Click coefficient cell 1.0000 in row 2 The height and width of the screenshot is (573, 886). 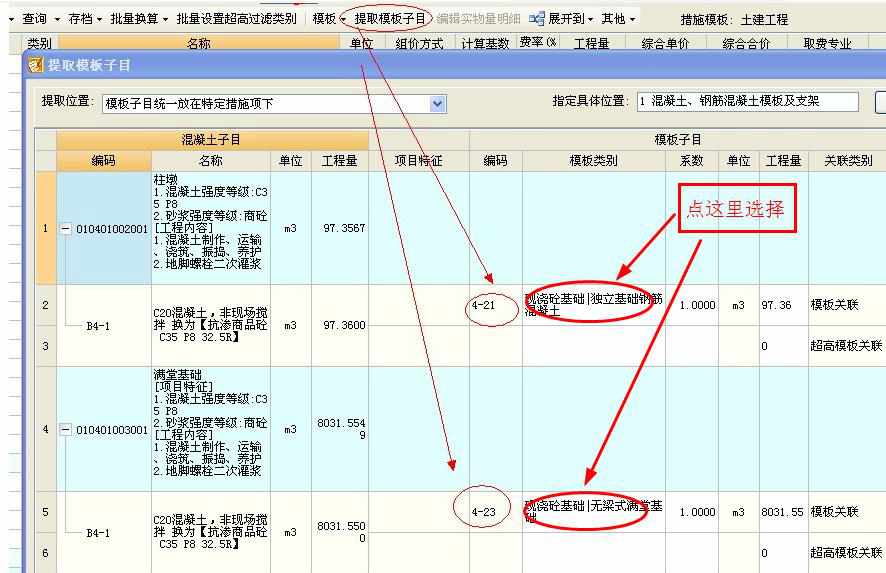coord(692,305)
